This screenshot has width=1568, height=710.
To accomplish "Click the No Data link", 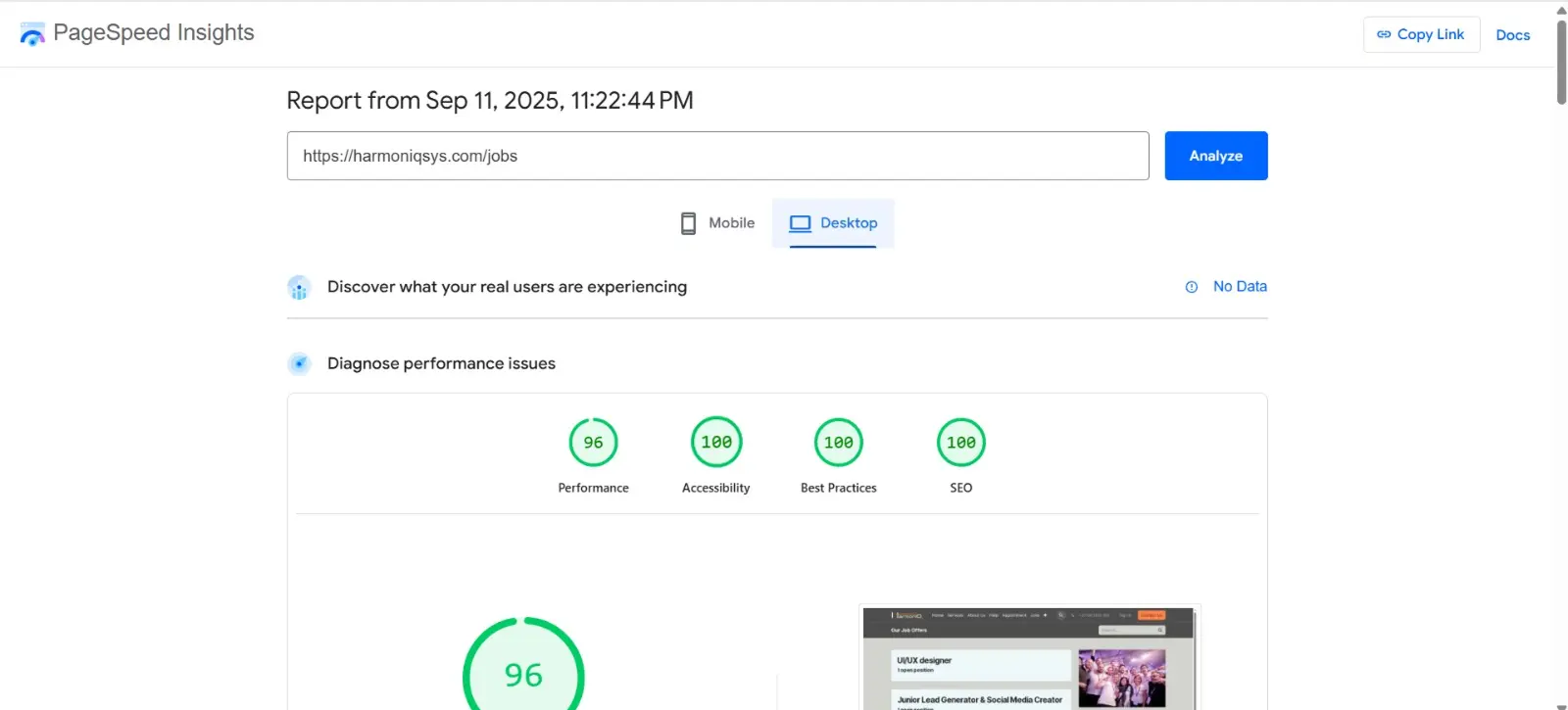I will [x=1240, y=286].
